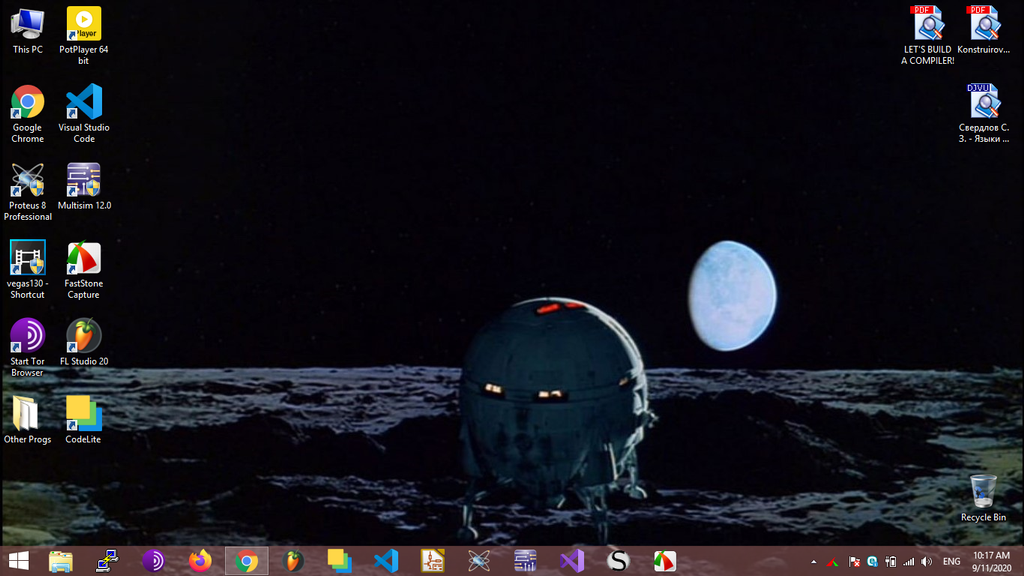This screenshot has width=1024, height=576.
Task: Show hidden system tray icons
Action: [814, 562]
